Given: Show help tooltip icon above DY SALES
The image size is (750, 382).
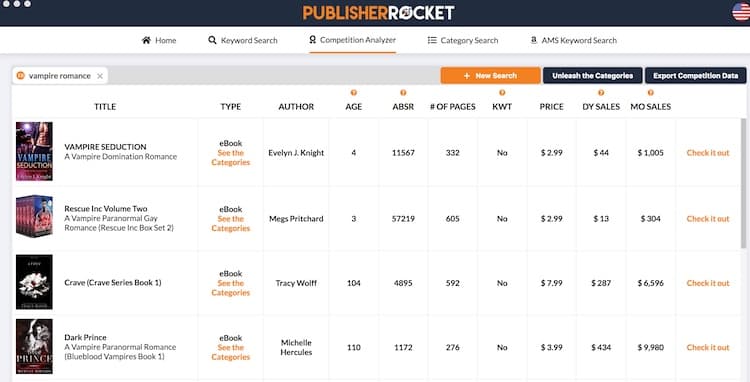Looking at the screenshot, I should [x=601, y=93].
